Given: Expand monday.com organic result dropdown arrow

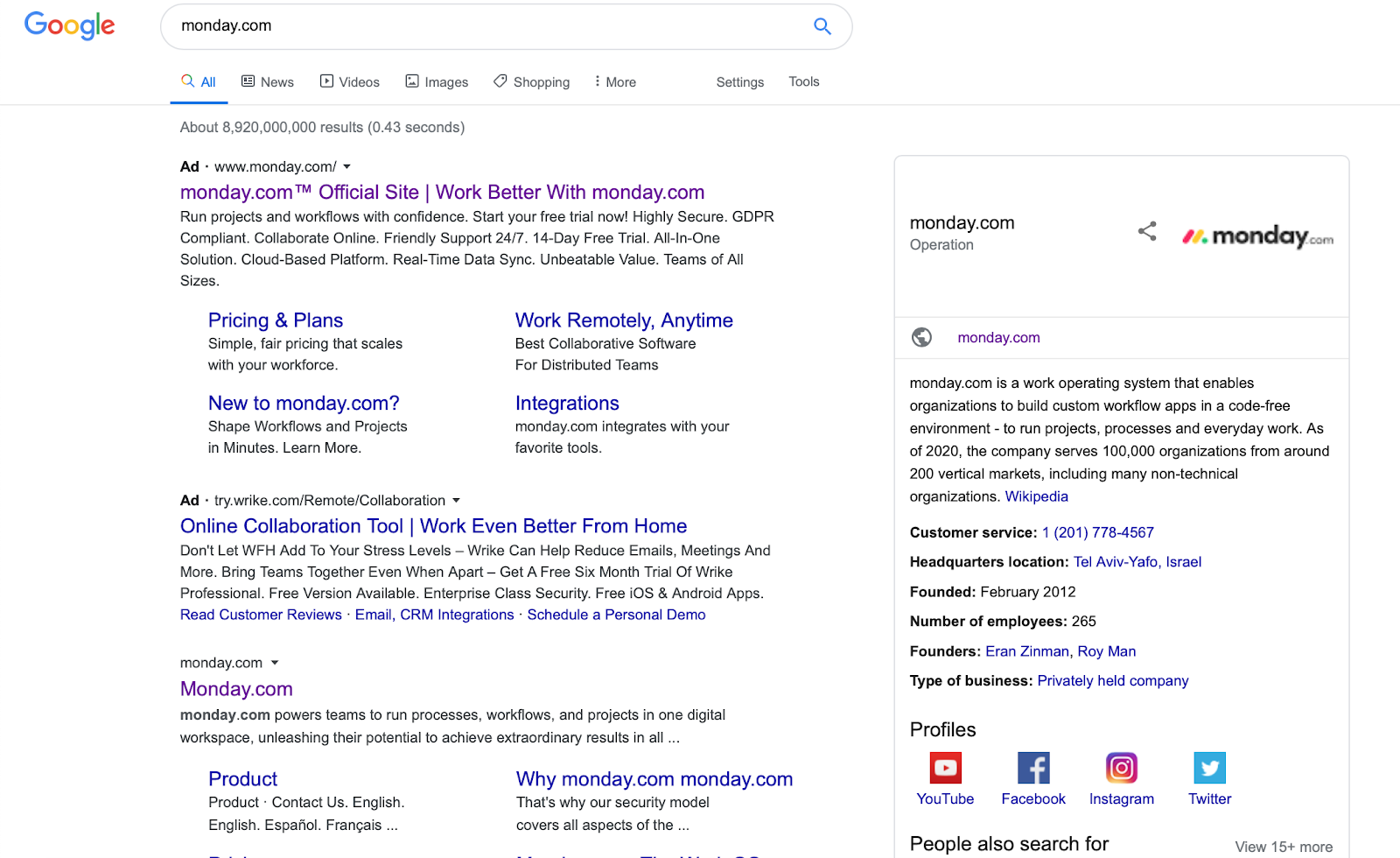Looking at the screenshot, I should point(275,663).
